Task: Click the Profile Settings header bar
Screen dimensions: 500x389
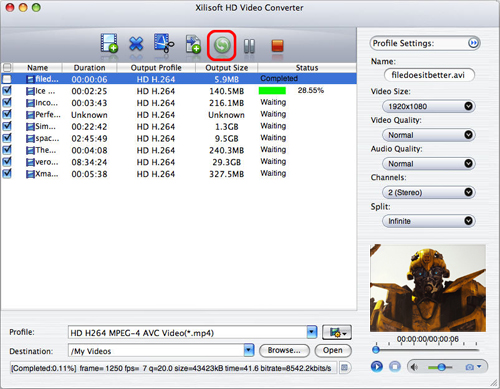Action: [x=425, y=43]
